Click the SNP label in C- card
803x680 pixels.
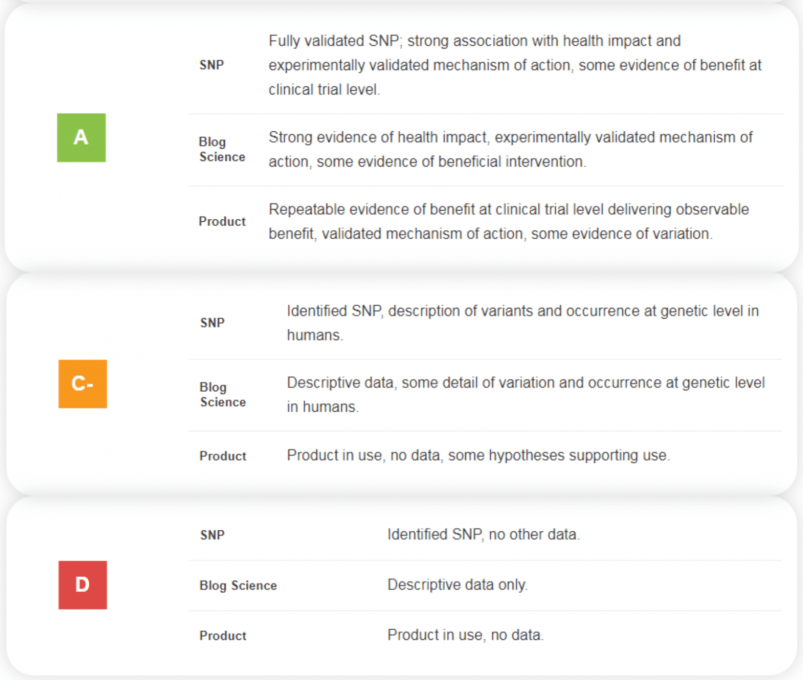(x=212, y=323)
